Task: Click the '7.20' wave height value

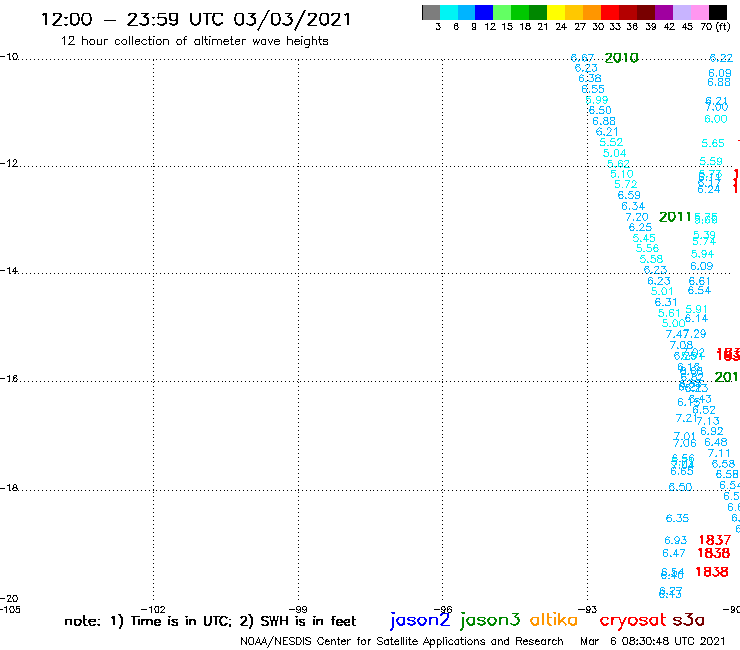Action: (x=637, y=217)
